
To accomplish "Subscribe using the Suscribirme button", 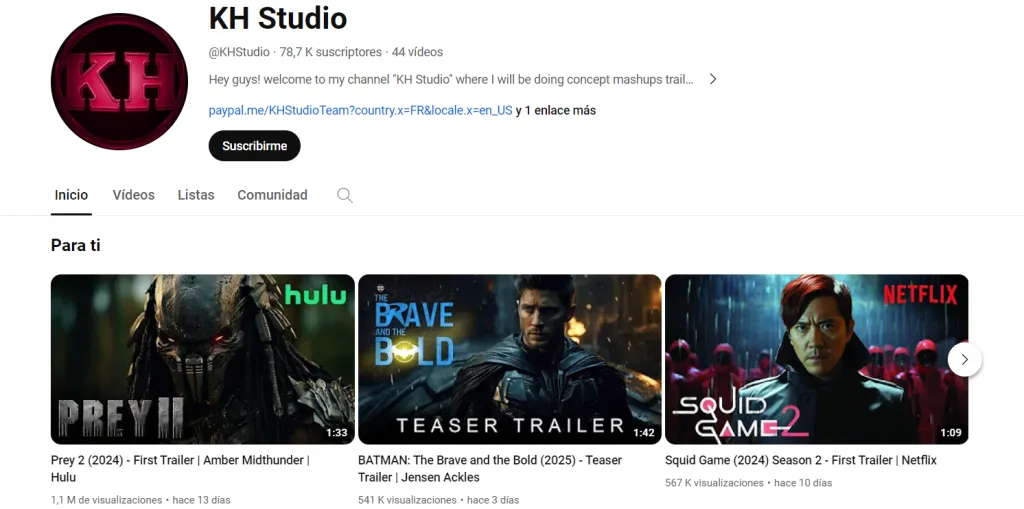I will click(x=255, y=146).
